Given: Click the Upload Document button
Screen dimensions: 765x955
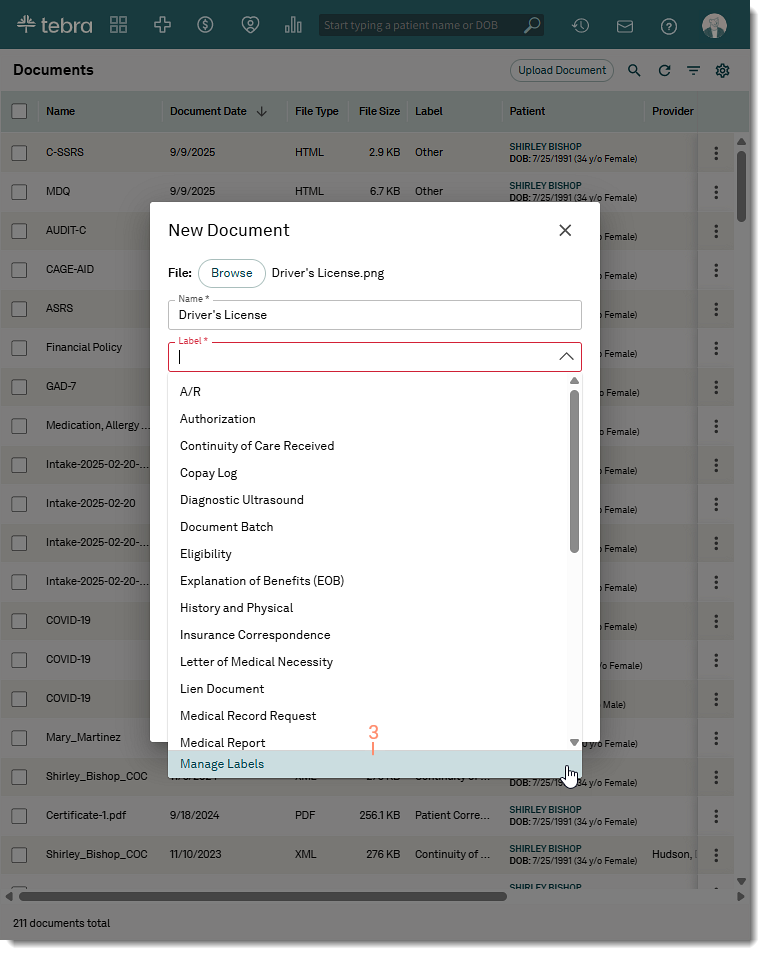Looking at the screenshot, I should click(561, 71).
